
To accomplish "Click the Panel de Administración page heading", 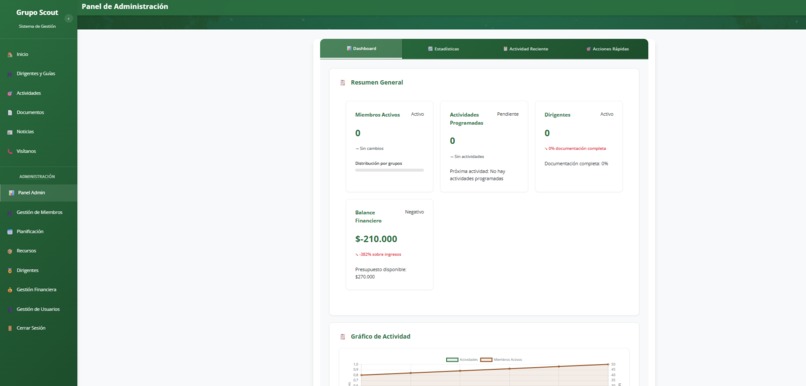I will [125, 7].
